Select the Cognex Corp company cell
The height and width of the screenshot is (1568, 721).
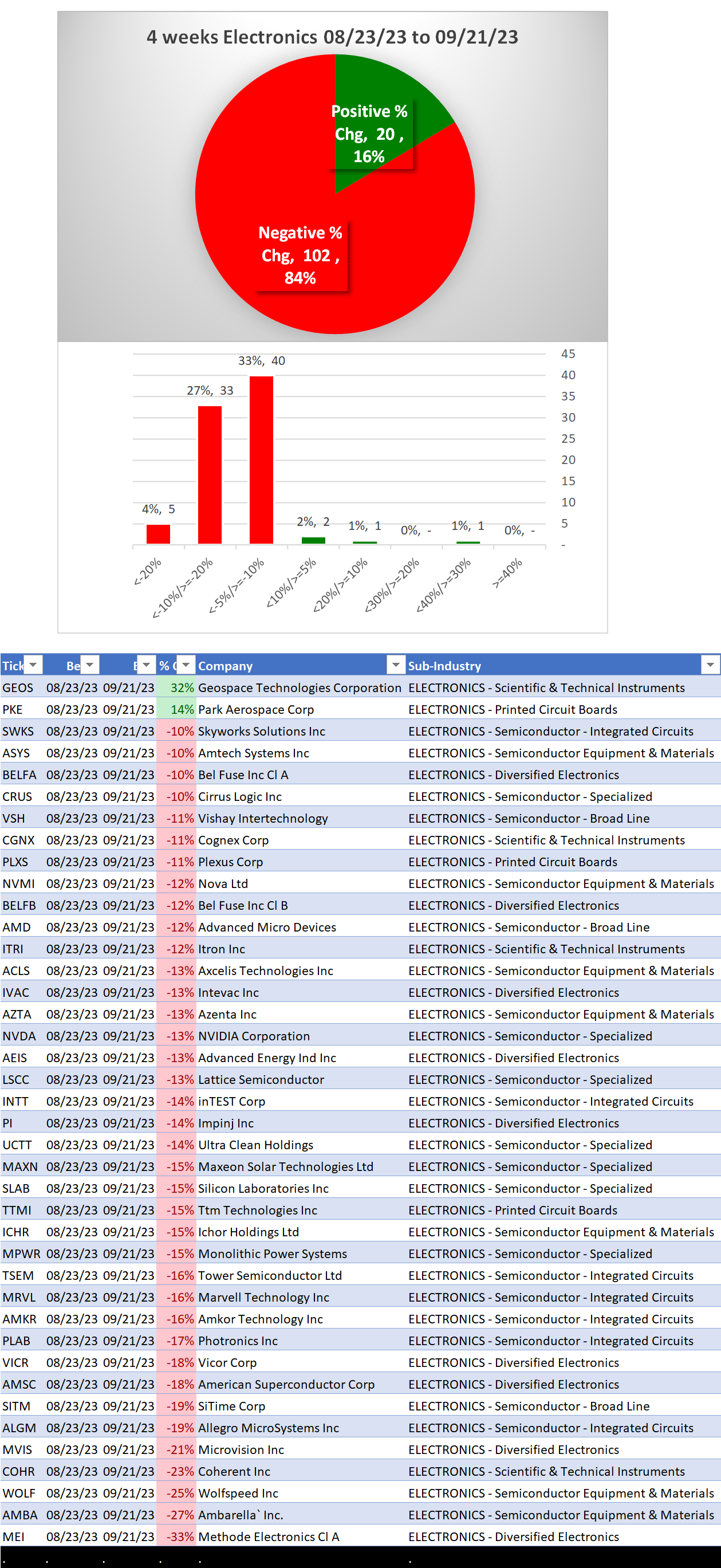click(301, 840)
